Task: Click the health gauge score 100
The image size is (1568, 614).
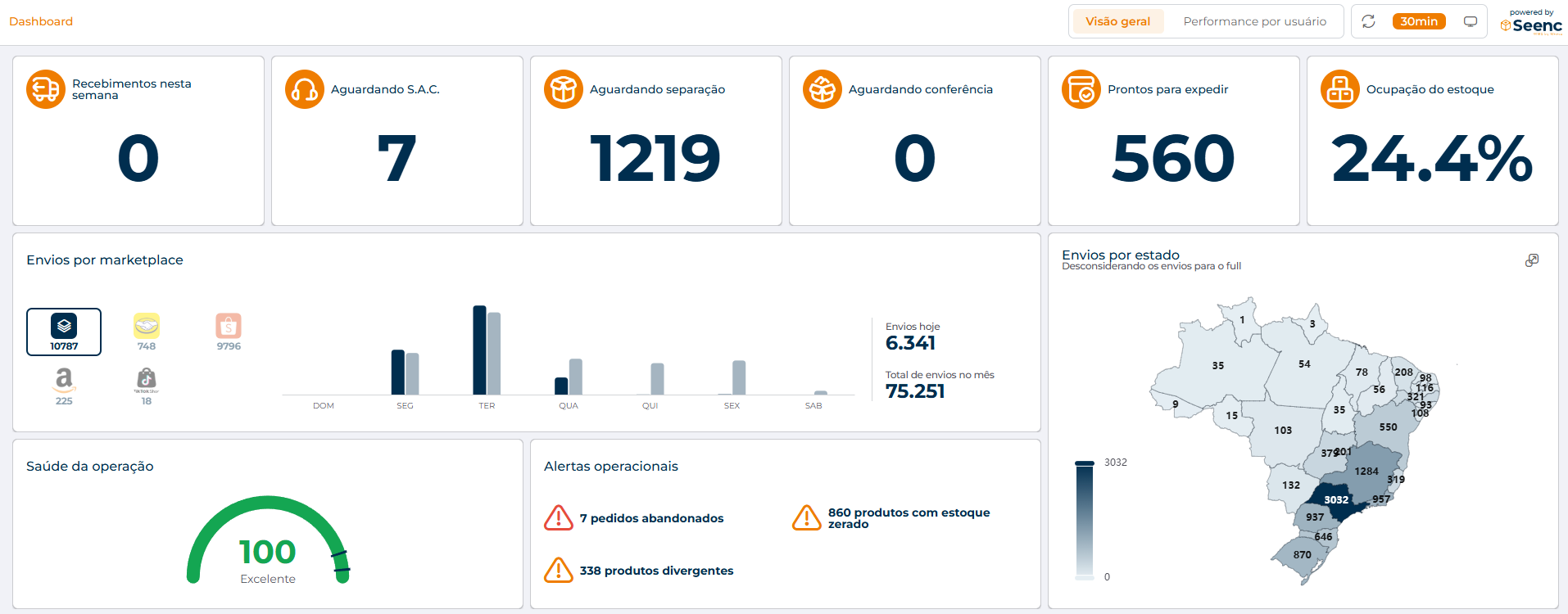Action: (268, 552)
